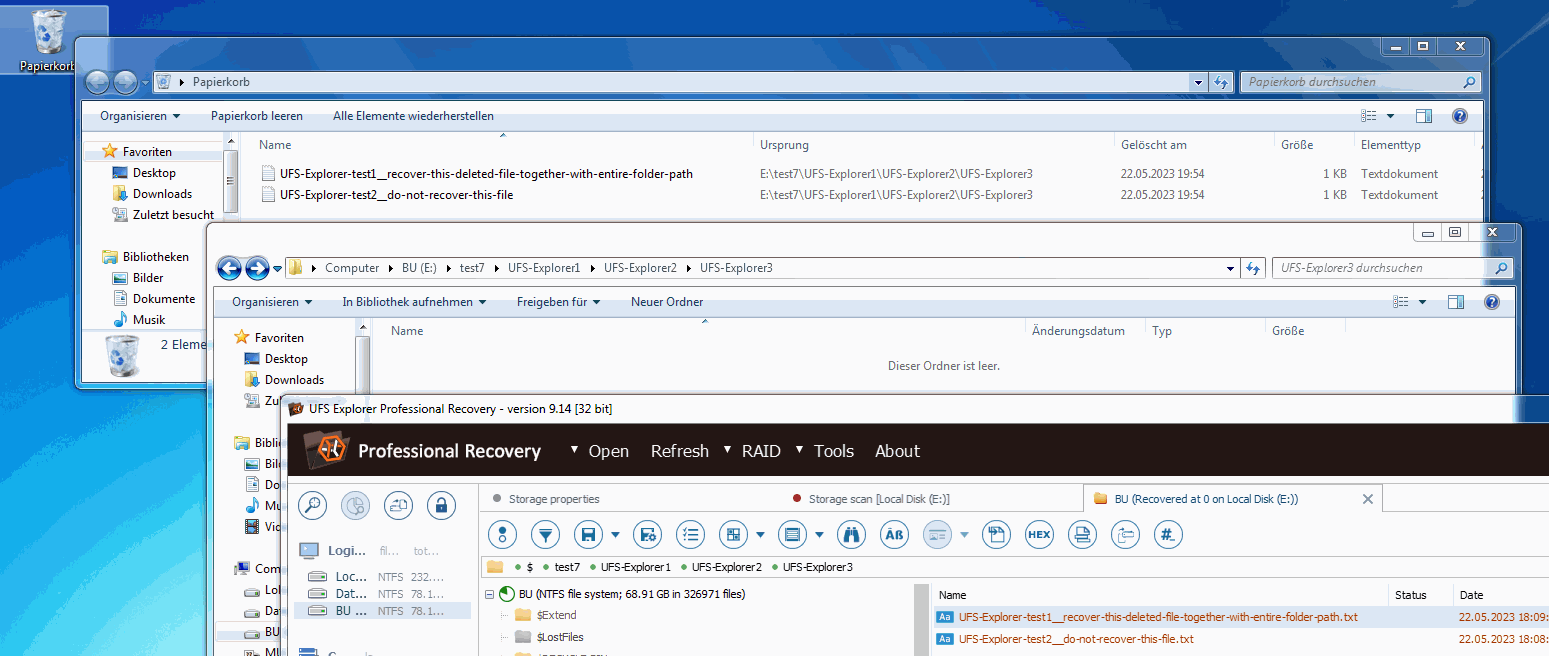
Task: Open the About menu item
Action: (x=897, y=451)
